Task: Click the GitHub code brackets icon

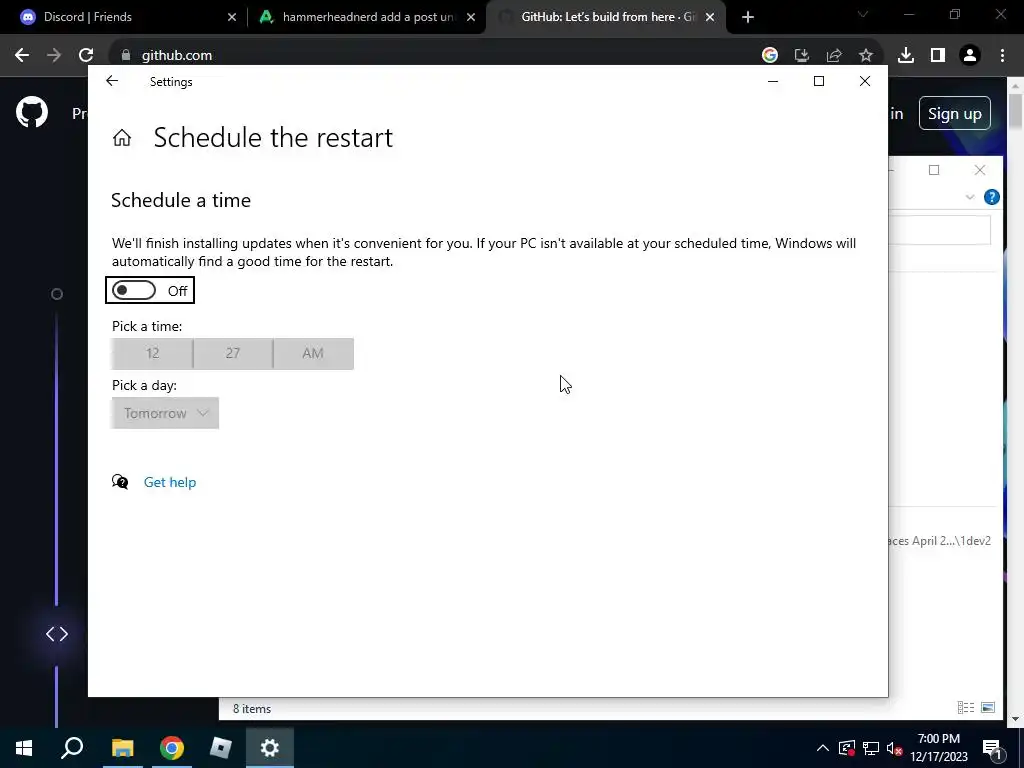Action: pos(57,634)
